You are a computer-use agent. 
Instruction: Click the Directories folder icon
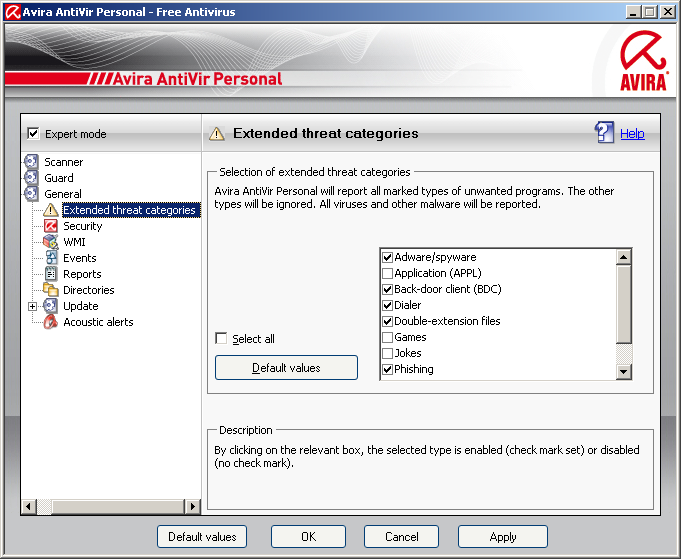coord(50,290)
